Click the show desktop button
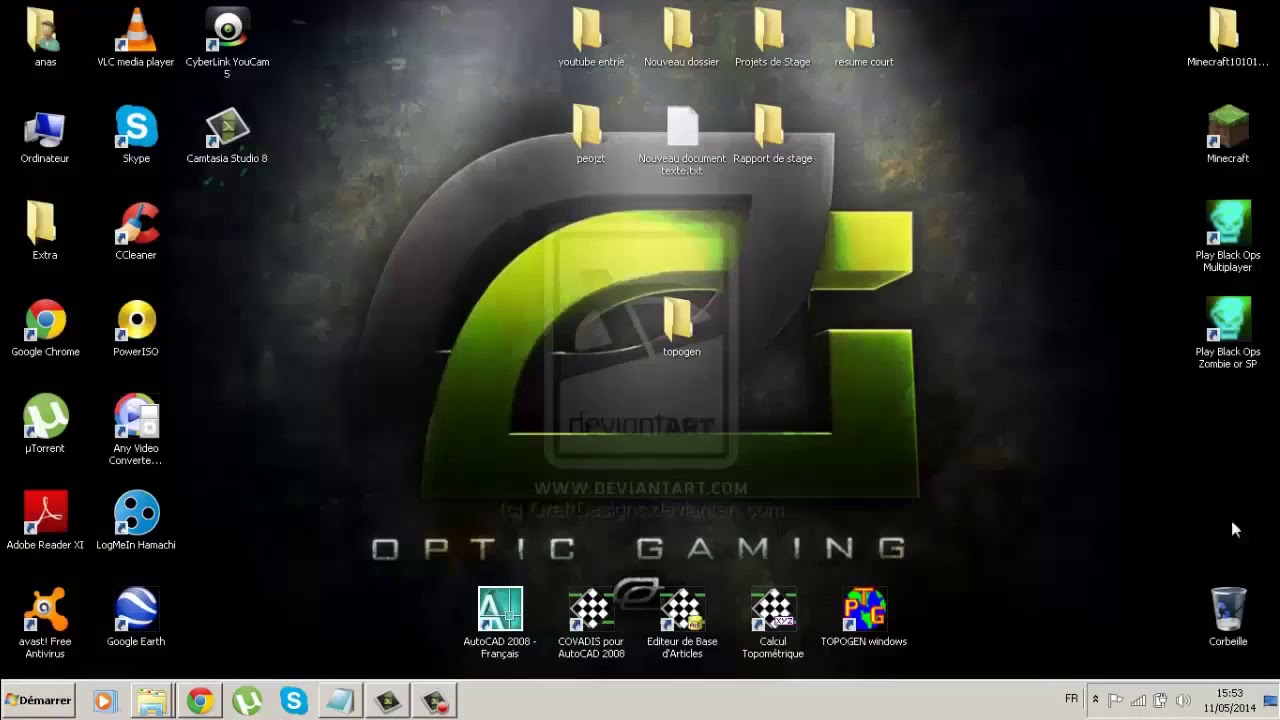This screenshot has height=720, width=1280. (x=1271, y=700)
